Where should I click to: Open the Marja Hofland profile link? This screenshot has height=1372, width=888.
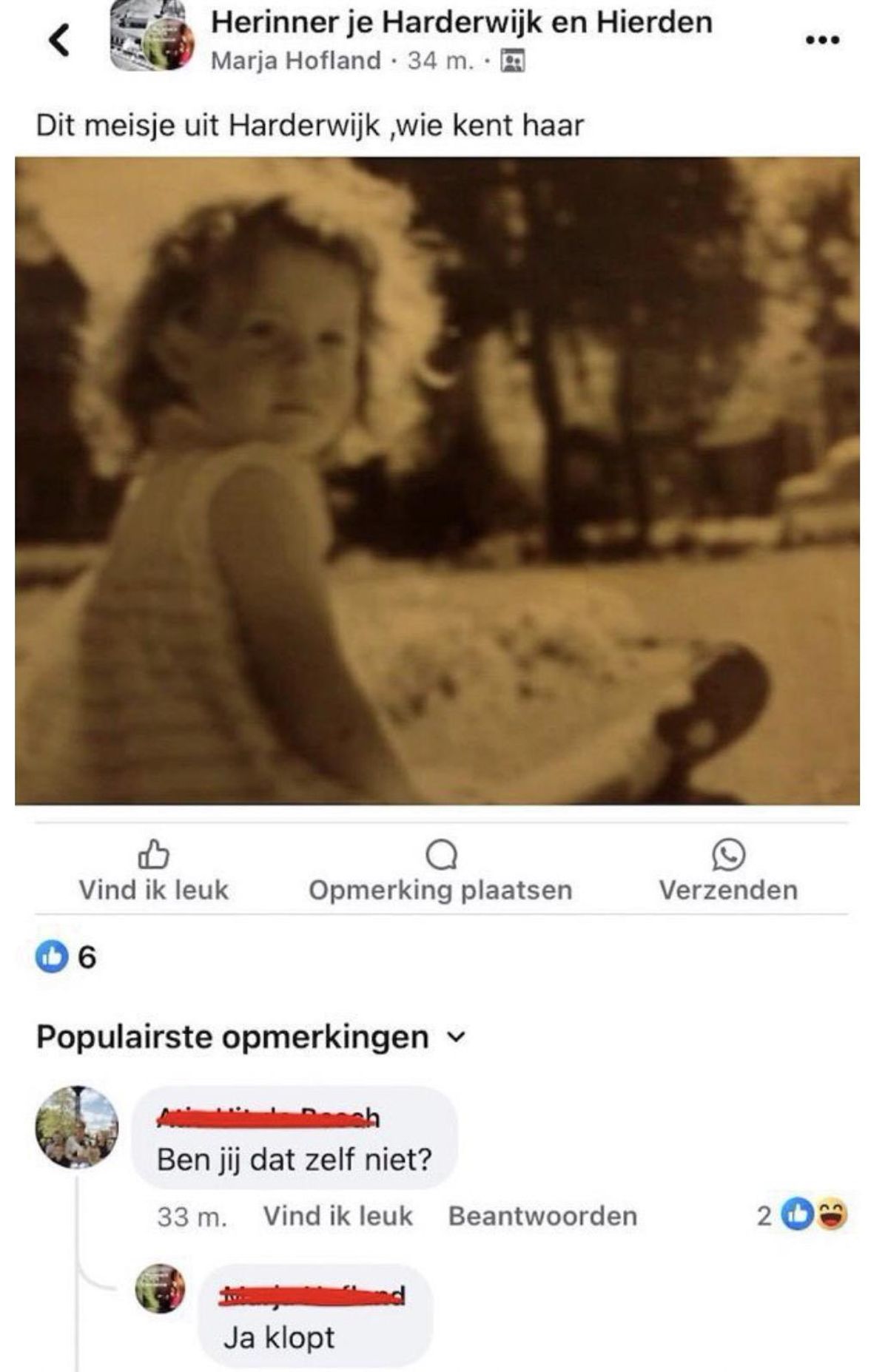296,61
